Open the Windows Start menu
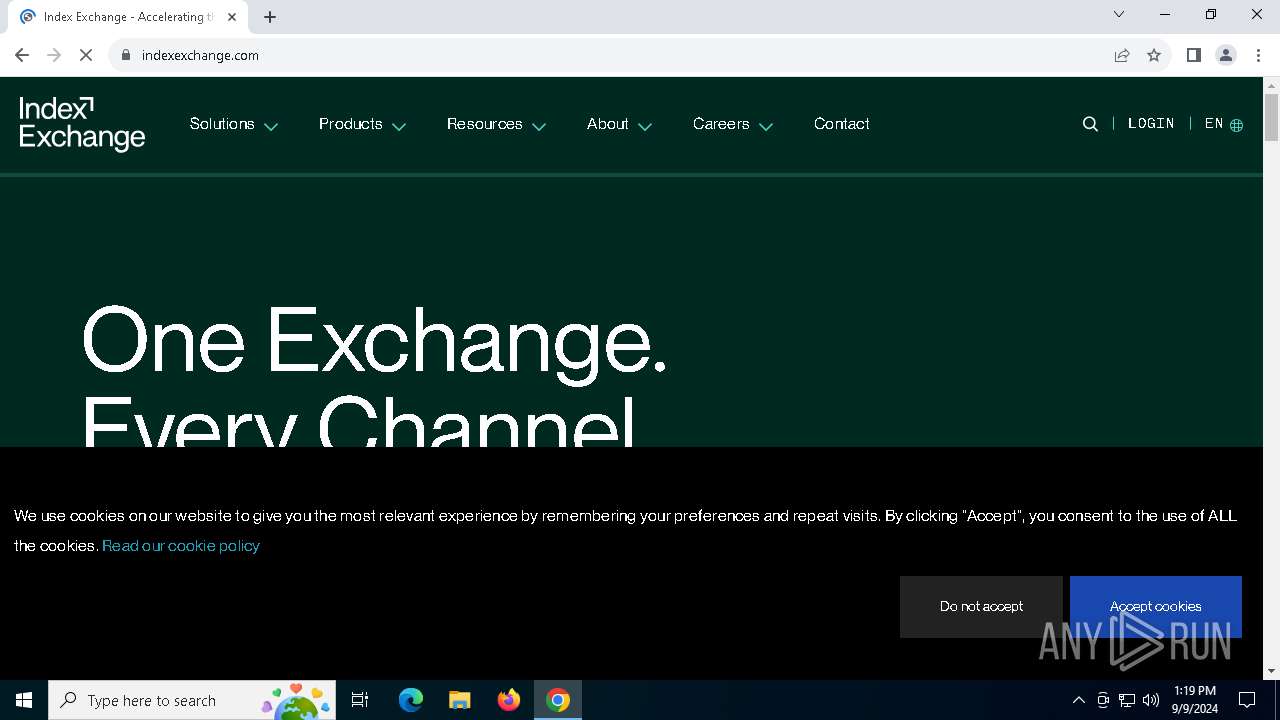The image size is (1280, 720). (24, 700)
